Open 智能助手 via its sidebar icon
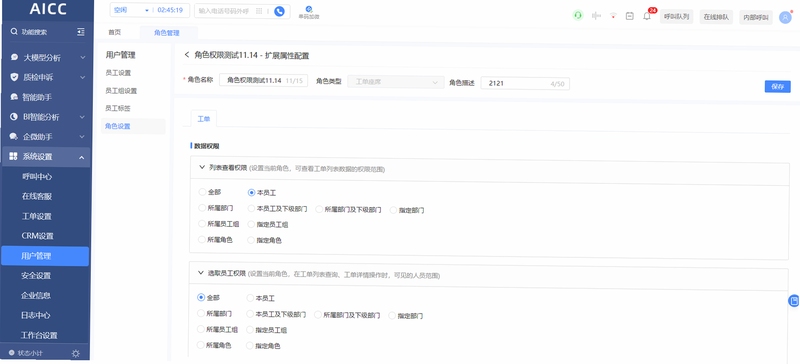This screenshot has height=364, width=800. point(14,97)
